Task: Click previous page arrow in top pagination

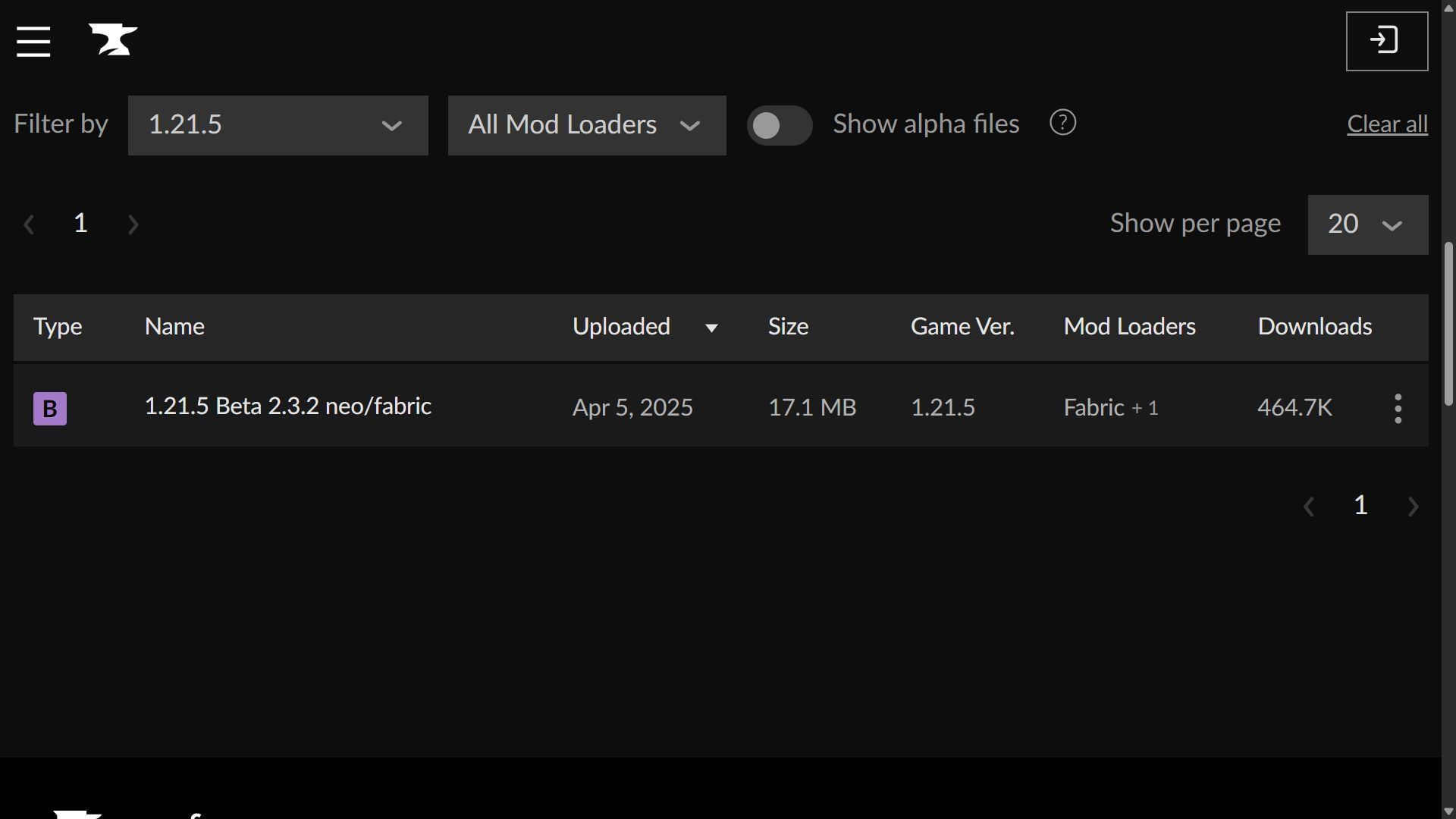Action: pos(29,224)
